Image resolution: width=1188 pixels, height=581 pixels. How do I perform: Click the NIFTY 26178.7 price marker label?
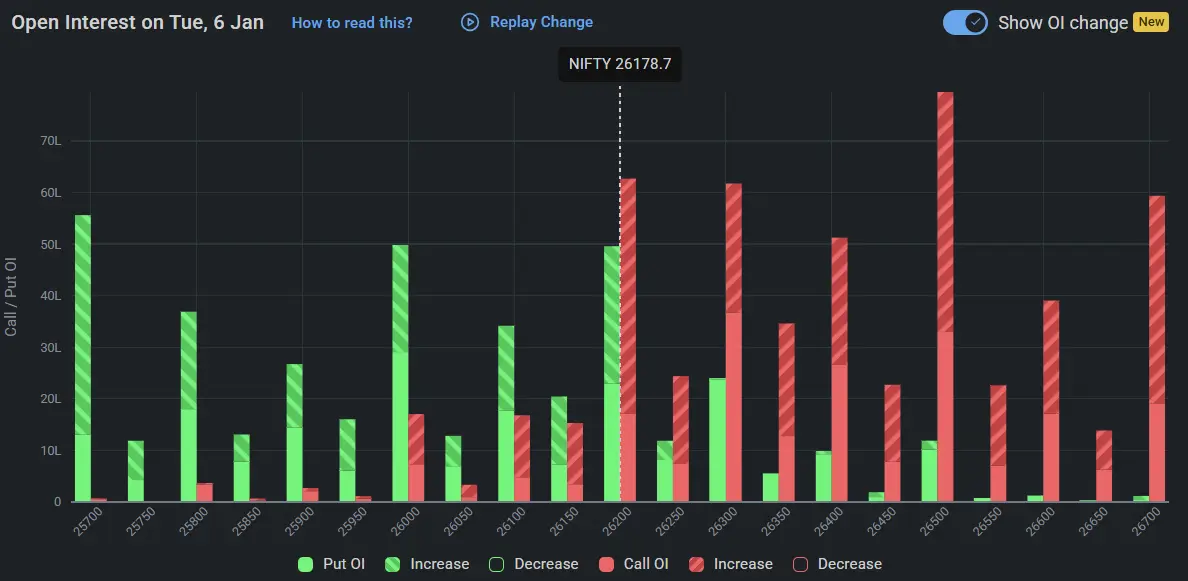[x=620, y=64]
